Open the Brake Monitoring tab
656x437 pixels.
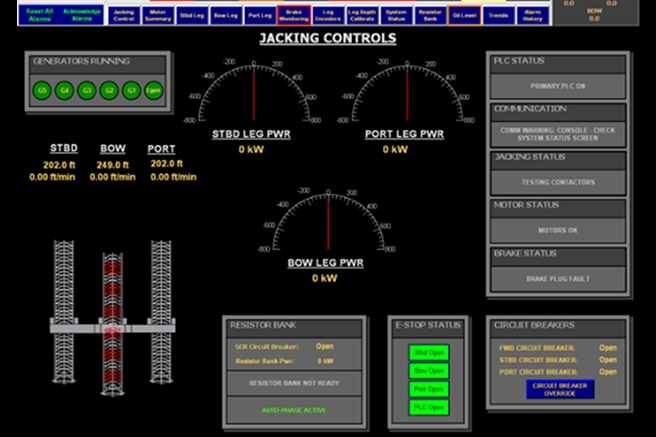pyautogui.click(x=292, y=16)
